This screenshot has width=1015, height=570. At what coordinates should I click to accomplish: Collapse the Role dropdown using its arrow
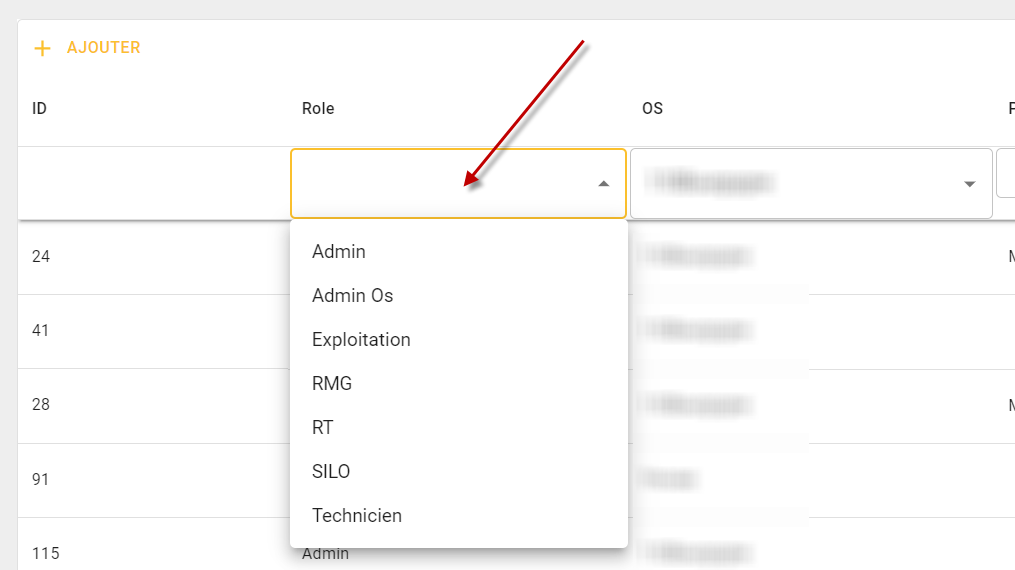[603, 184]
